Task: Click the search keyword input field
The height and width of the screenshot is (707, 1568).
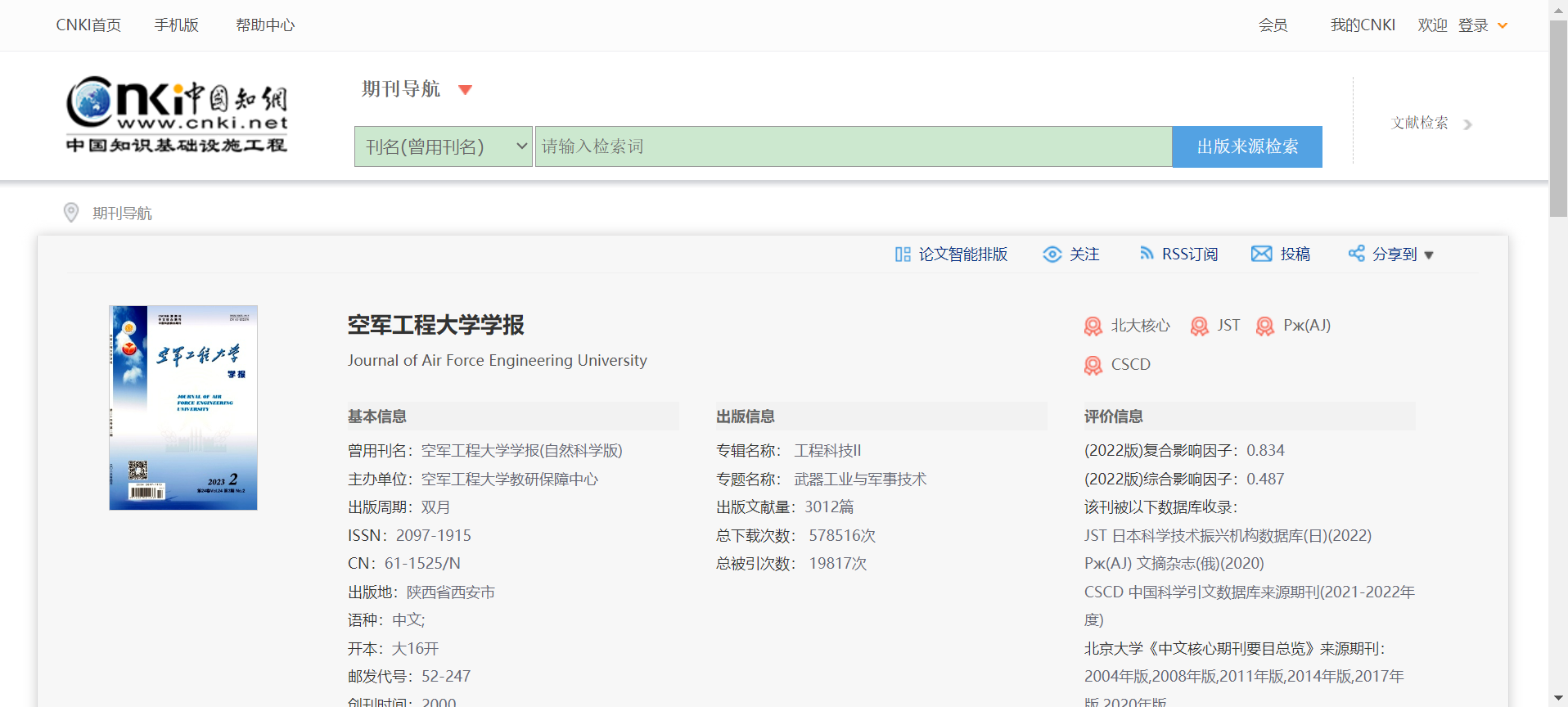Action: 853,146
